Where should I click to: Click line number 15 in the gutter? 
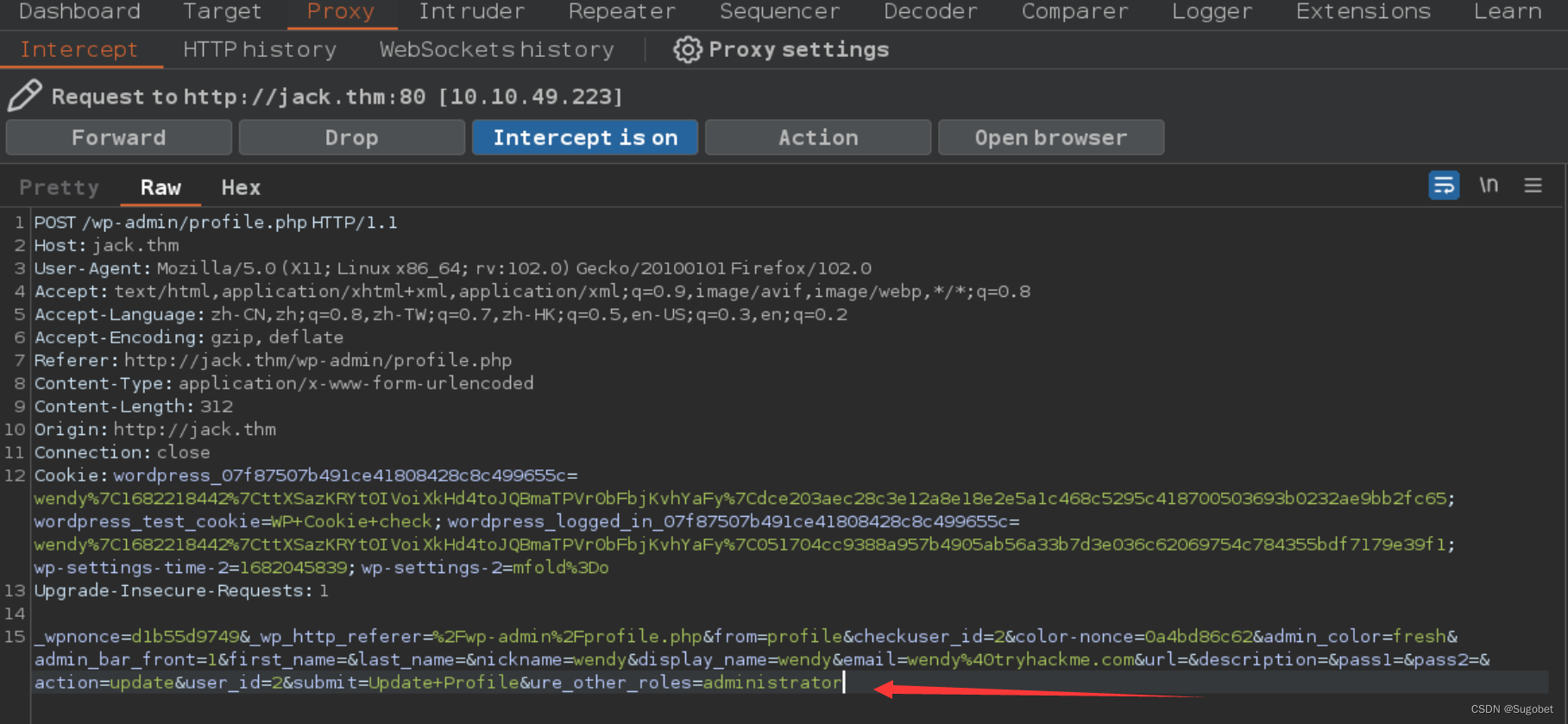16,637
